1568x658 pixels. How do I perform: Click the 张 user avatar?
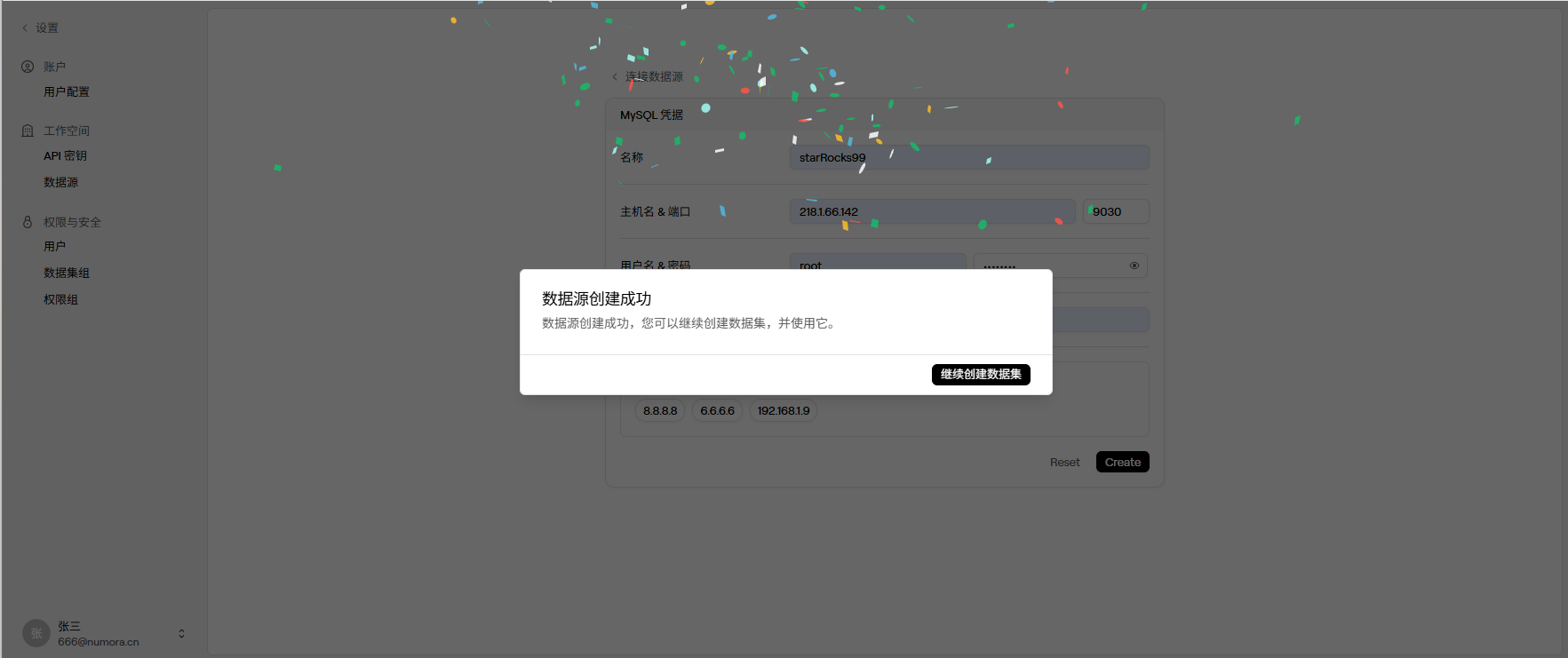pyautogui.click(x=36, y=633)
